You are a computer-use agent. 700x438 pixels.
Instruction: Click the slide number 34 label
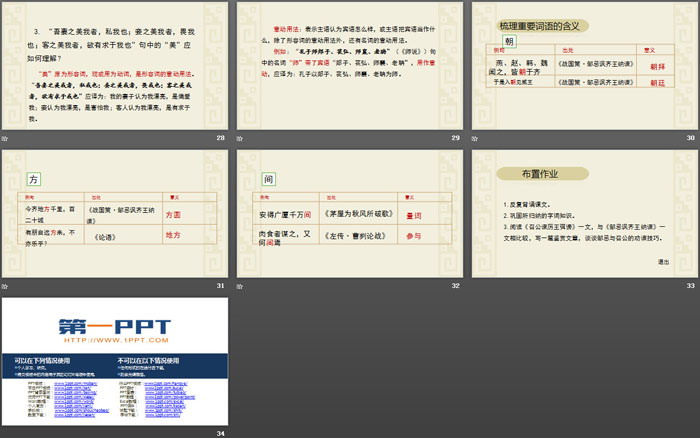click(x=220, y=432)
